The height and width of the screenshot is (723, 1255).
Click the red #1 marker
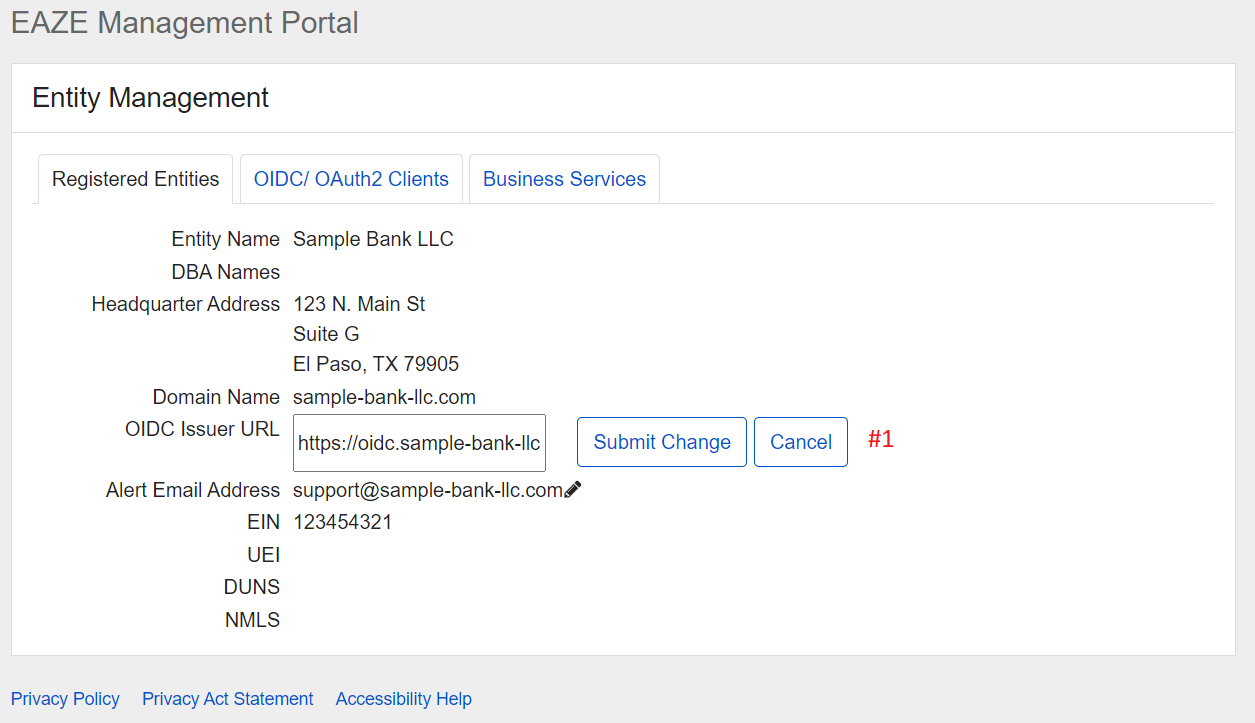click(x=880, y=440)
